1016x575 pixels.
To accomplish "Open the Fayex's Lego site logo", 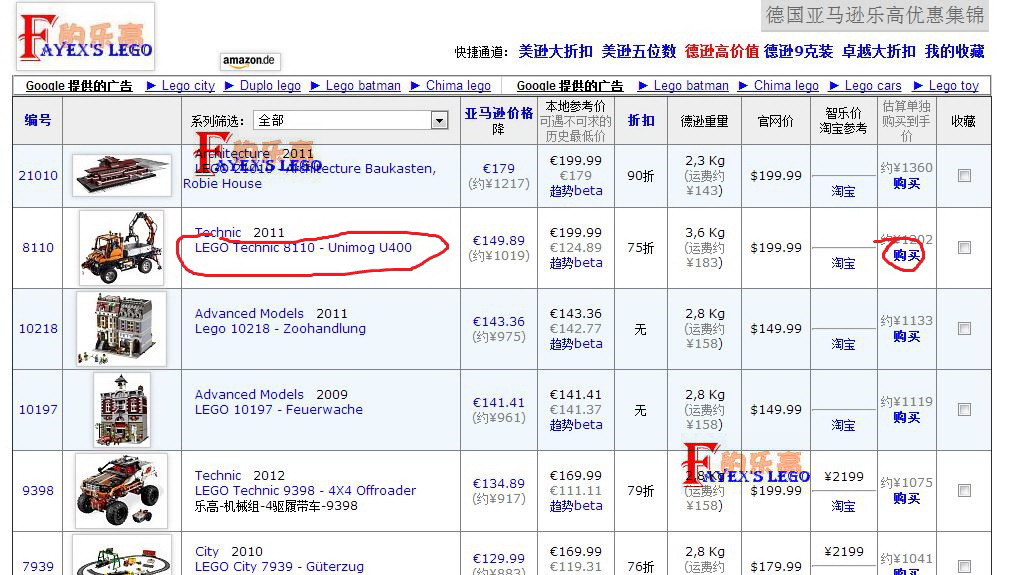I will coord(85,36).
